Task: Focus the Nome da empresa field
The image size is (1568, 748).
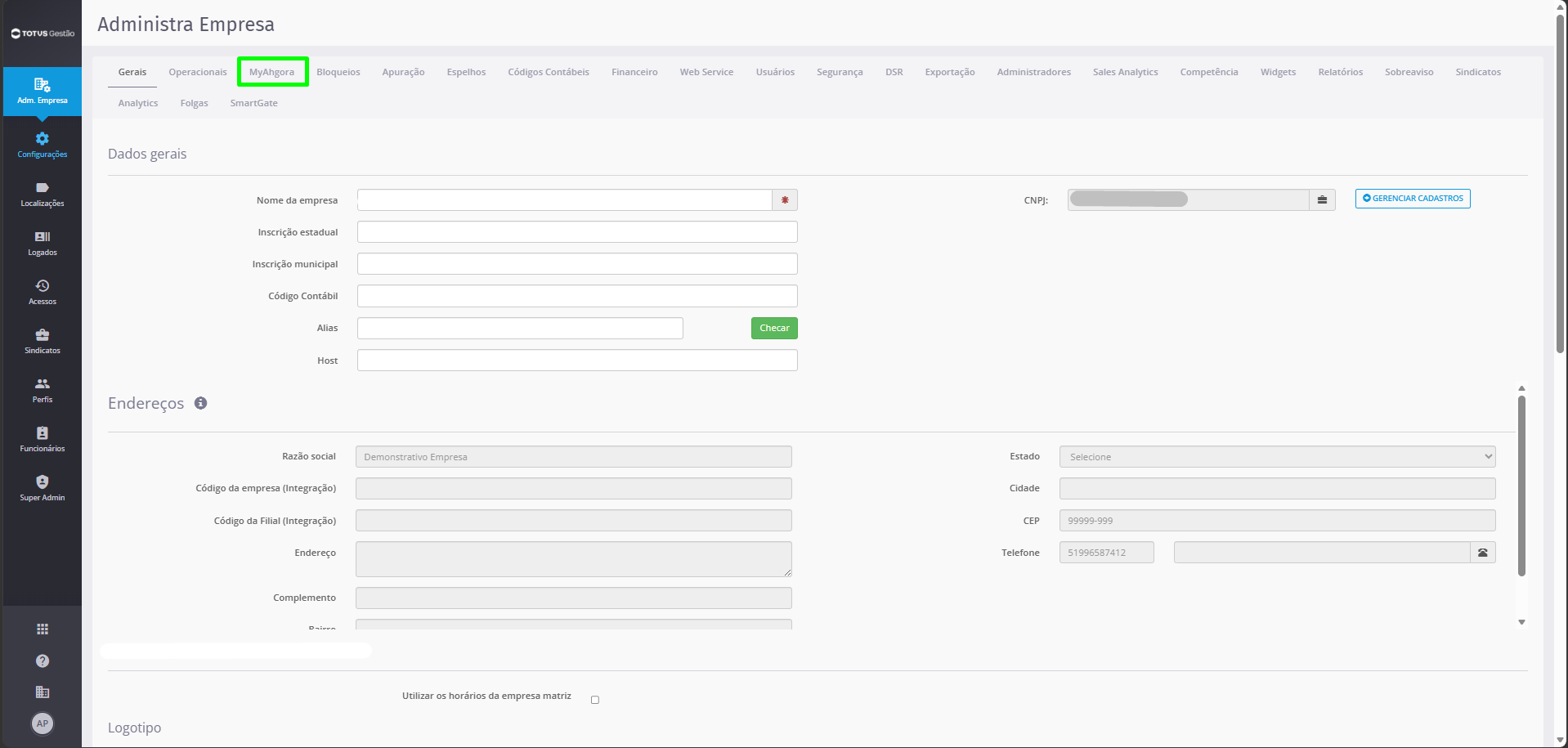Action: pos(565,200)
